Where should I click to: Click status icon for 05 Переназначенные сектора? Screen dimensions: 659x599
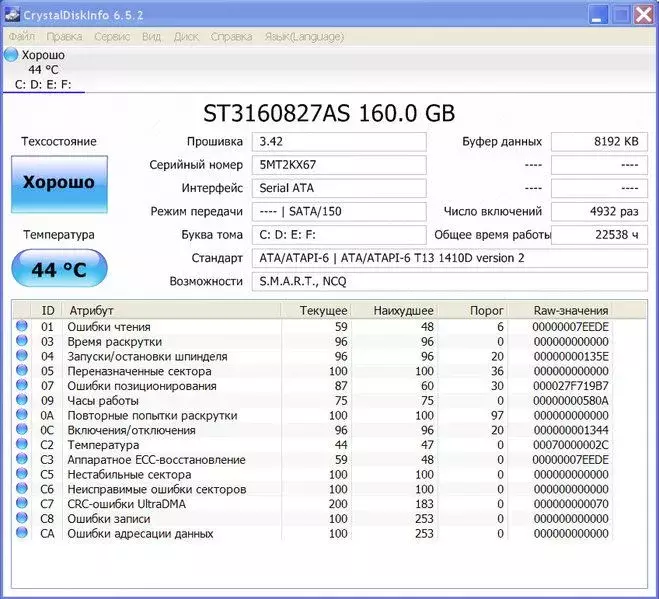point(22,370)
